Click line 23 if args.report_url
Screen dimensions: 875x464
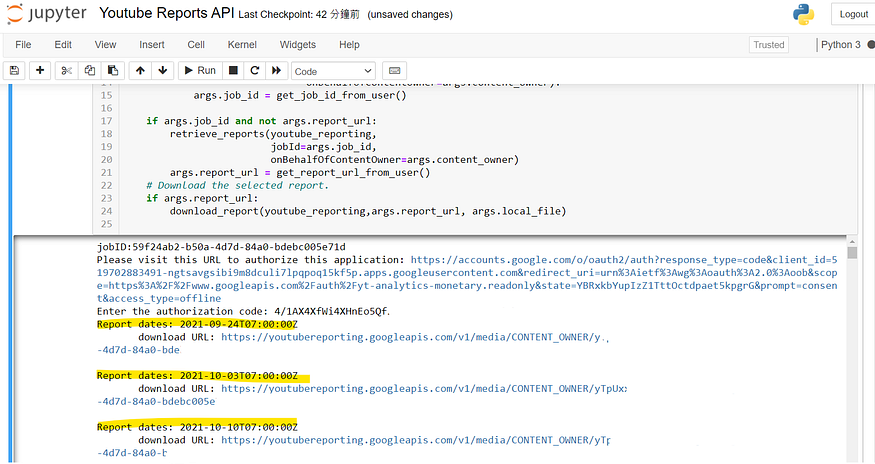click(202, 198)
